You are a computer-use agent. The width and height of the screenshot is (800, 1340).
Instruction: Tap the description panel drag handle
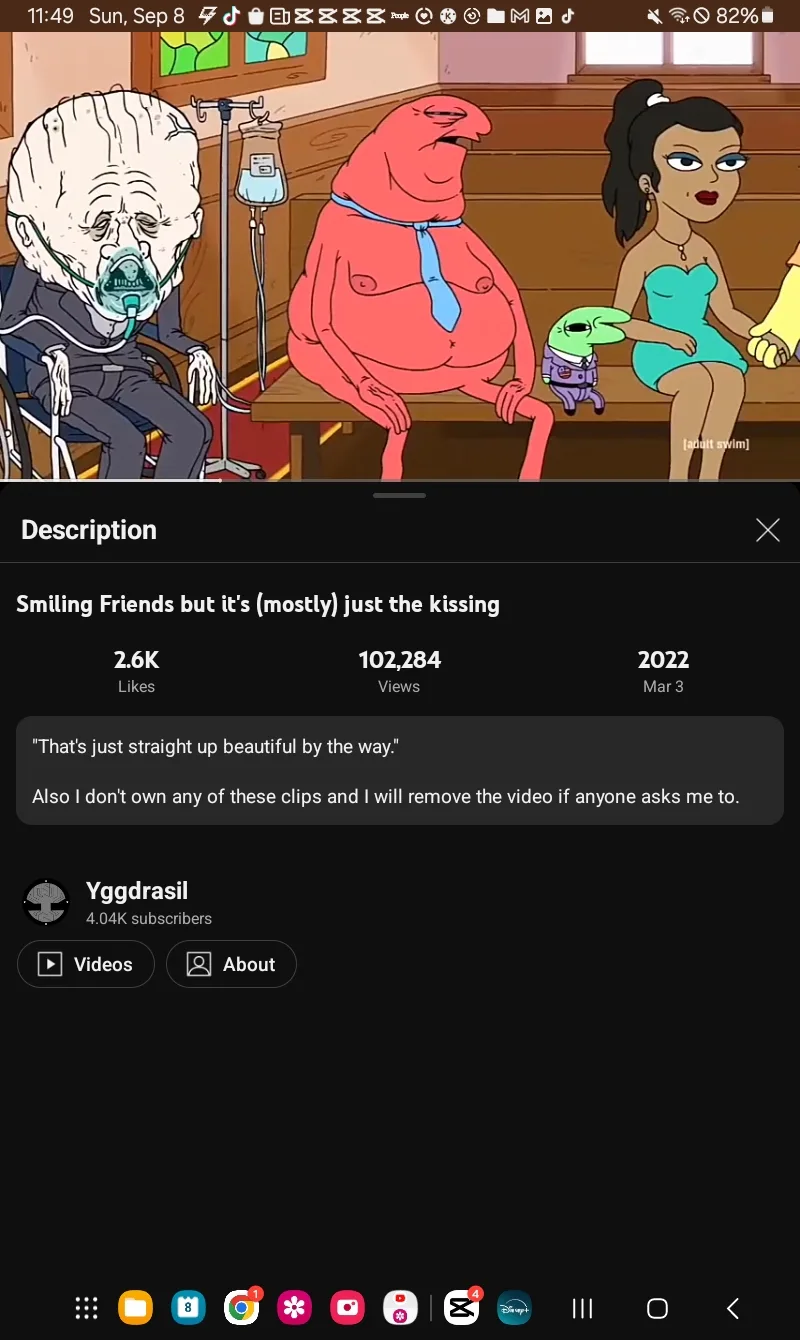(x=399, y=495)
